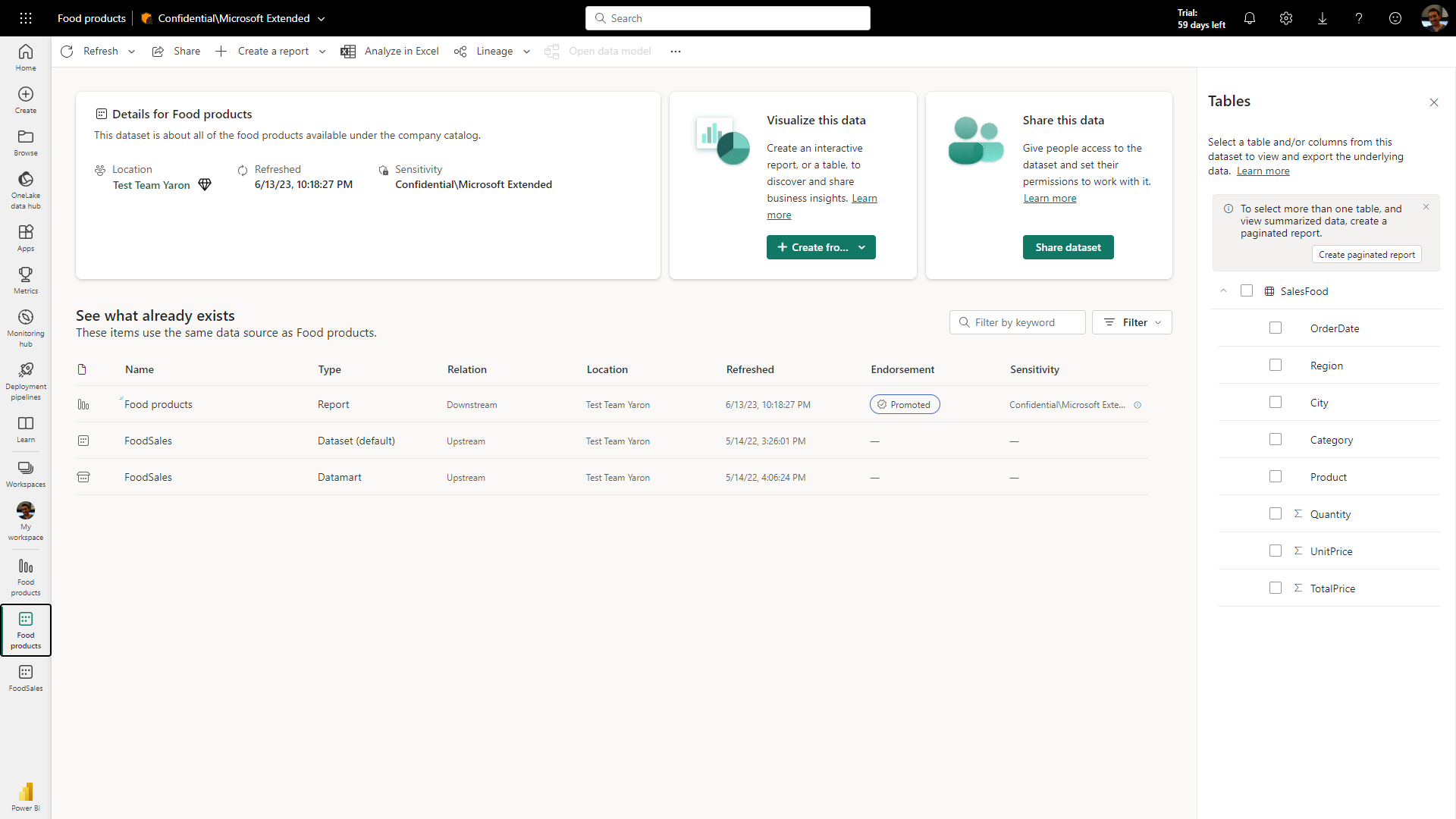Open the app launcher waffle icon
This screenshot has width=1456, height=819.
[26, 18]
